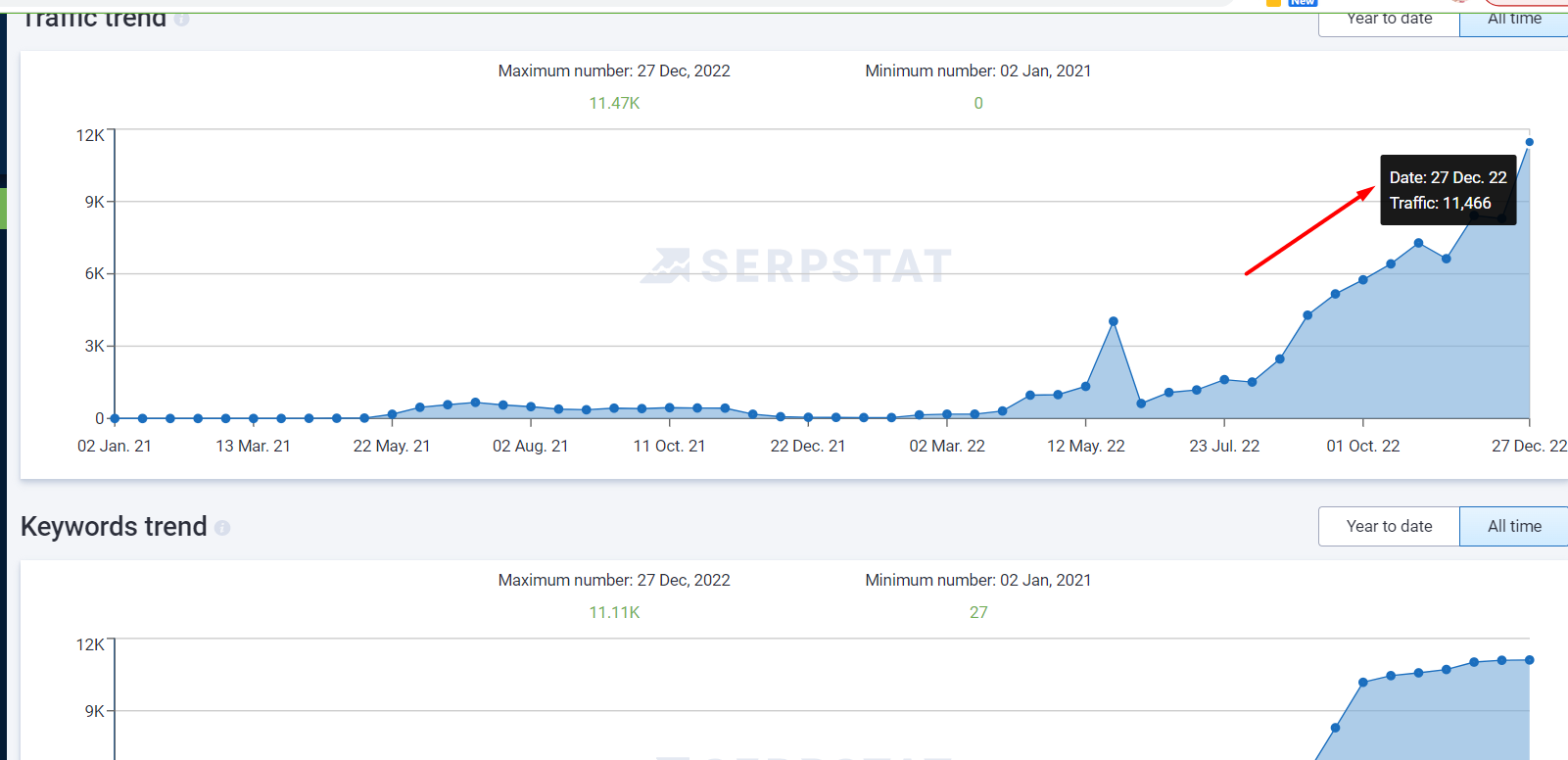This screenshot has height=760, width=1568.
Task: Click the 02 Mar. 22 traffic data point
Action: (947, 414)
